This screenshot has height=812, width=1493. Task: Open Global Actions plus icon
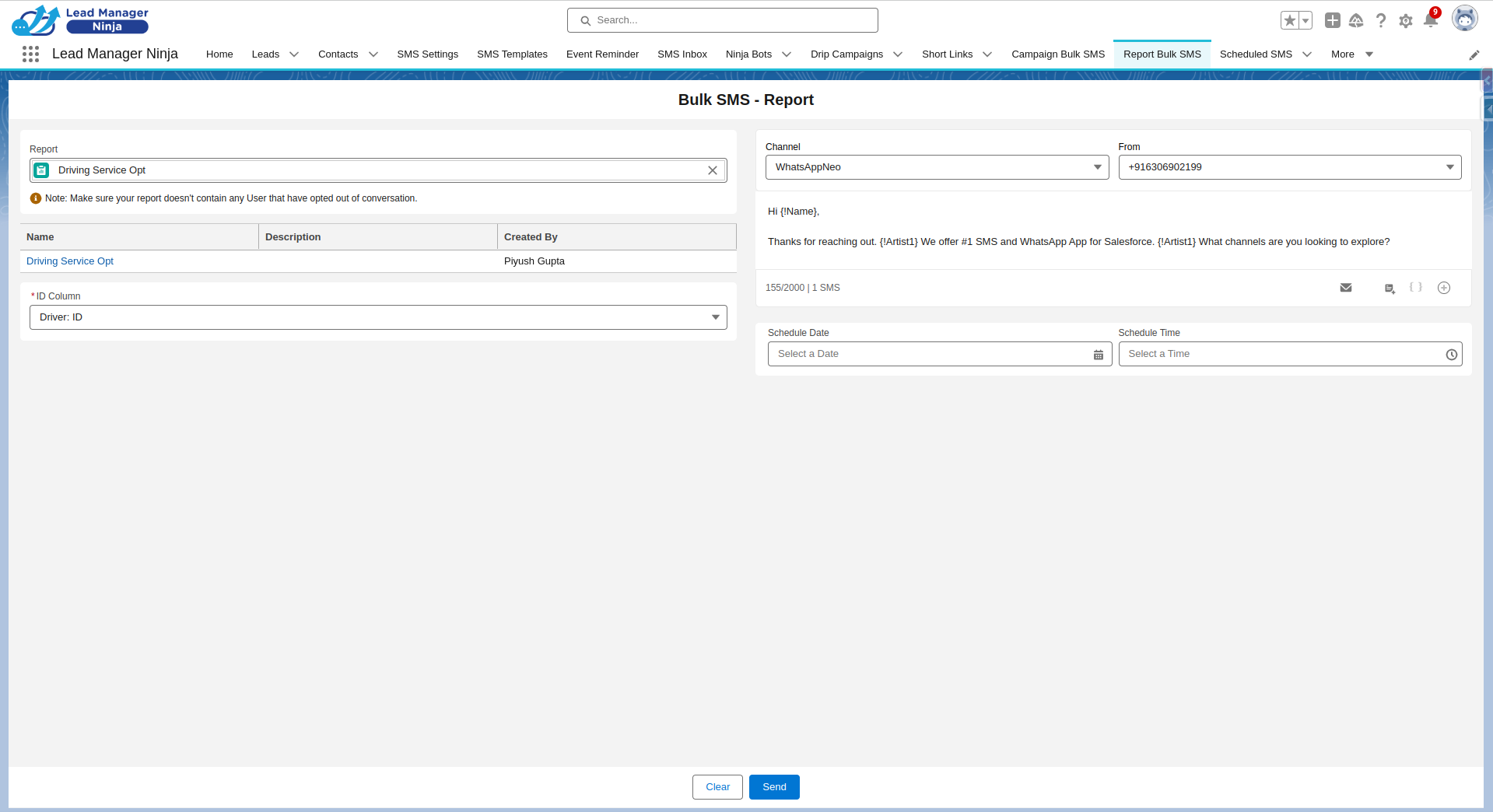(x=1333, y=20)
